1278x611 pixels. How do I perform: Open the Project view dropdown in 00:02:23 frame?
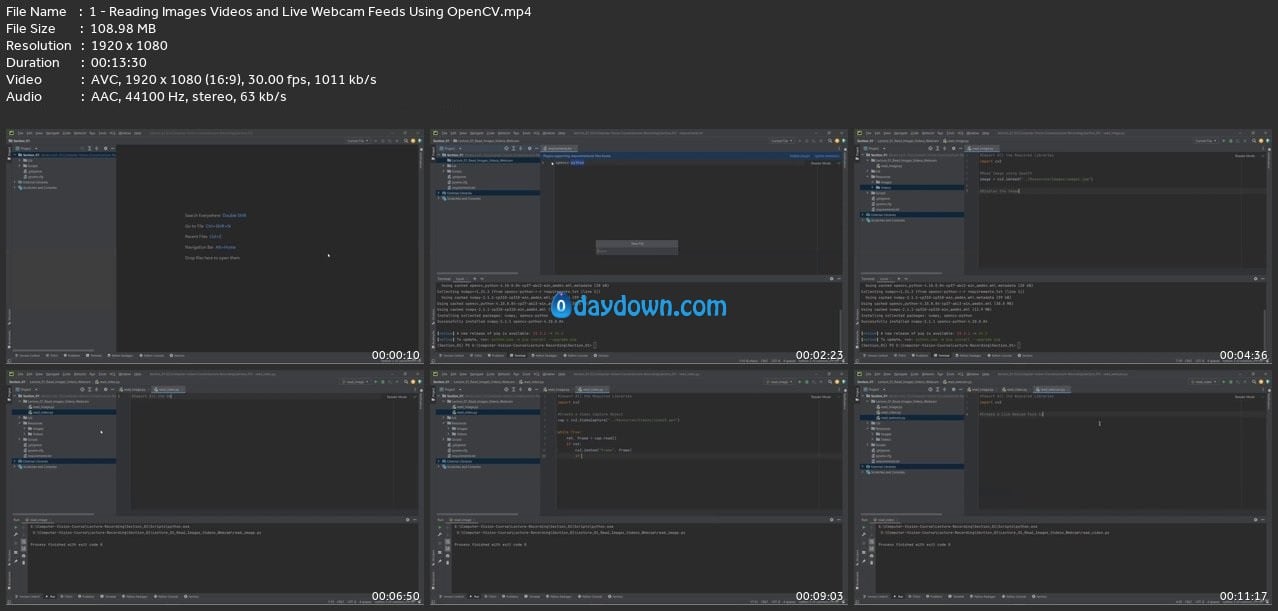point(449,150)
